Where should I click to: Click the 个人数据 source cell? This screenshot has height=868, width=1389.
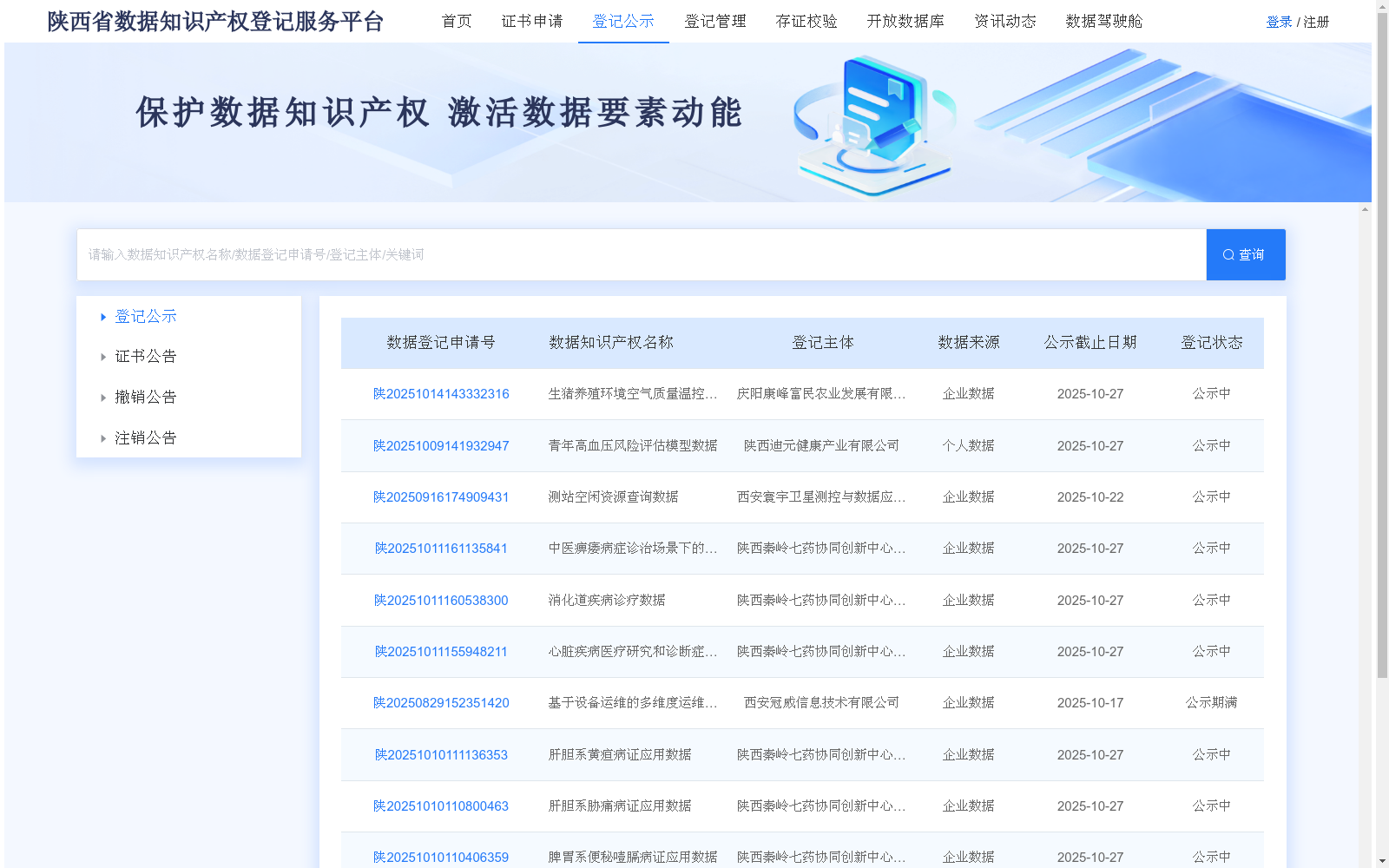coord(969,446)
